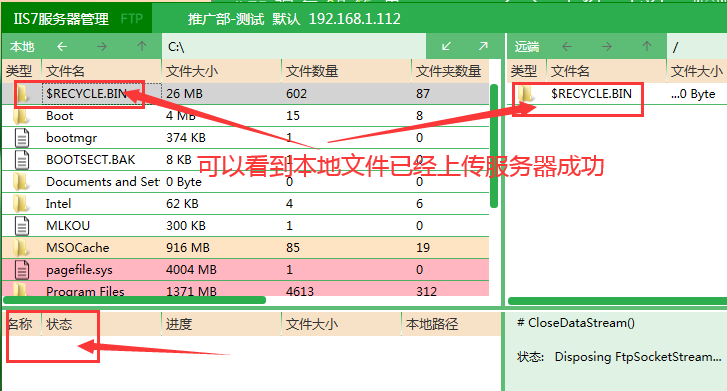Select the 推广部-测试 server connection tab
This screenshot has height=391, width=727.
226,19
